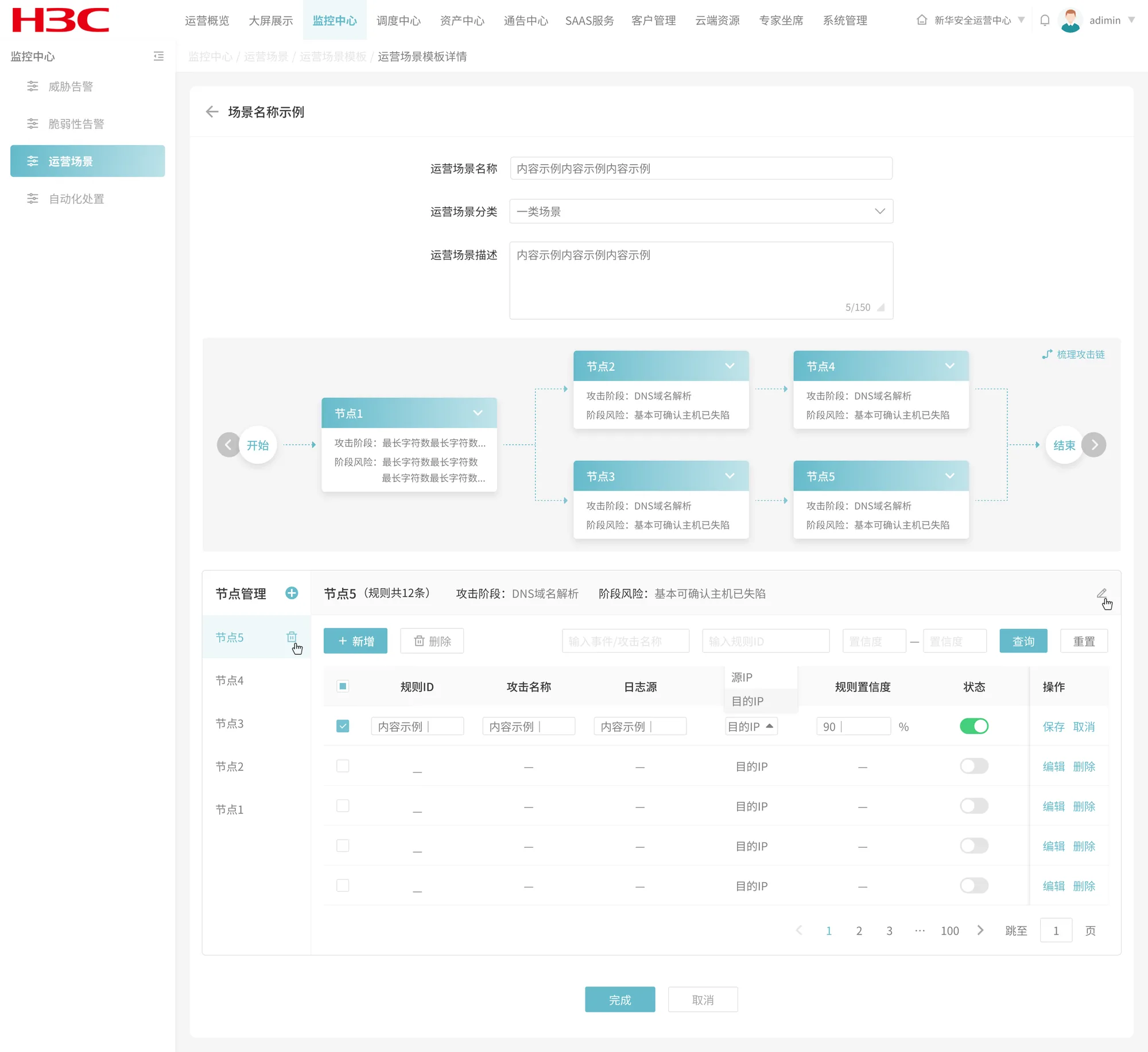
Task: Open the 调度中心 top menu
Action: point(398,20)
